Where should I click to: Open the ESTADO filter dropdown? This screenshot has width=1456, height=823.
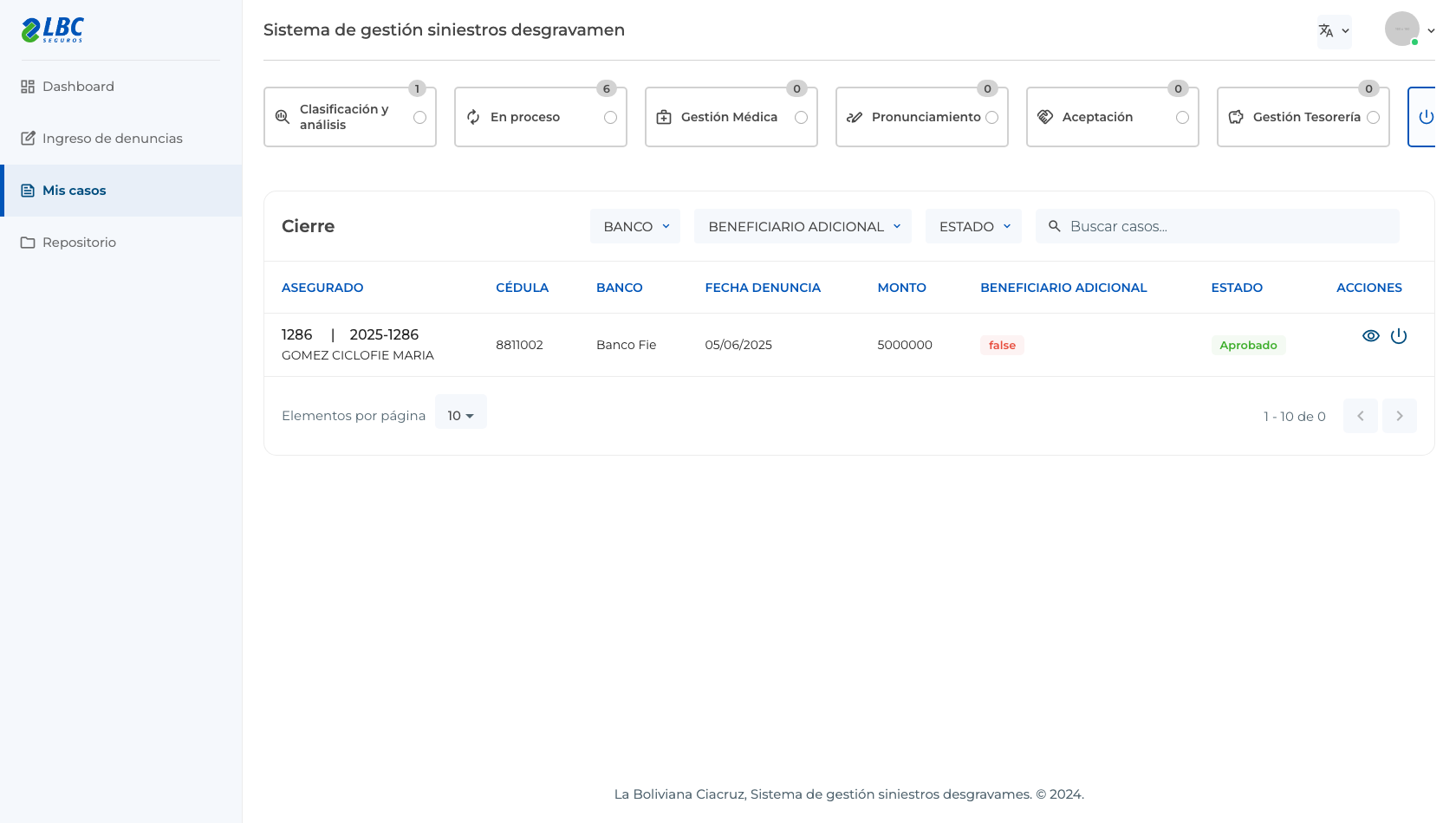click(973, 226)
